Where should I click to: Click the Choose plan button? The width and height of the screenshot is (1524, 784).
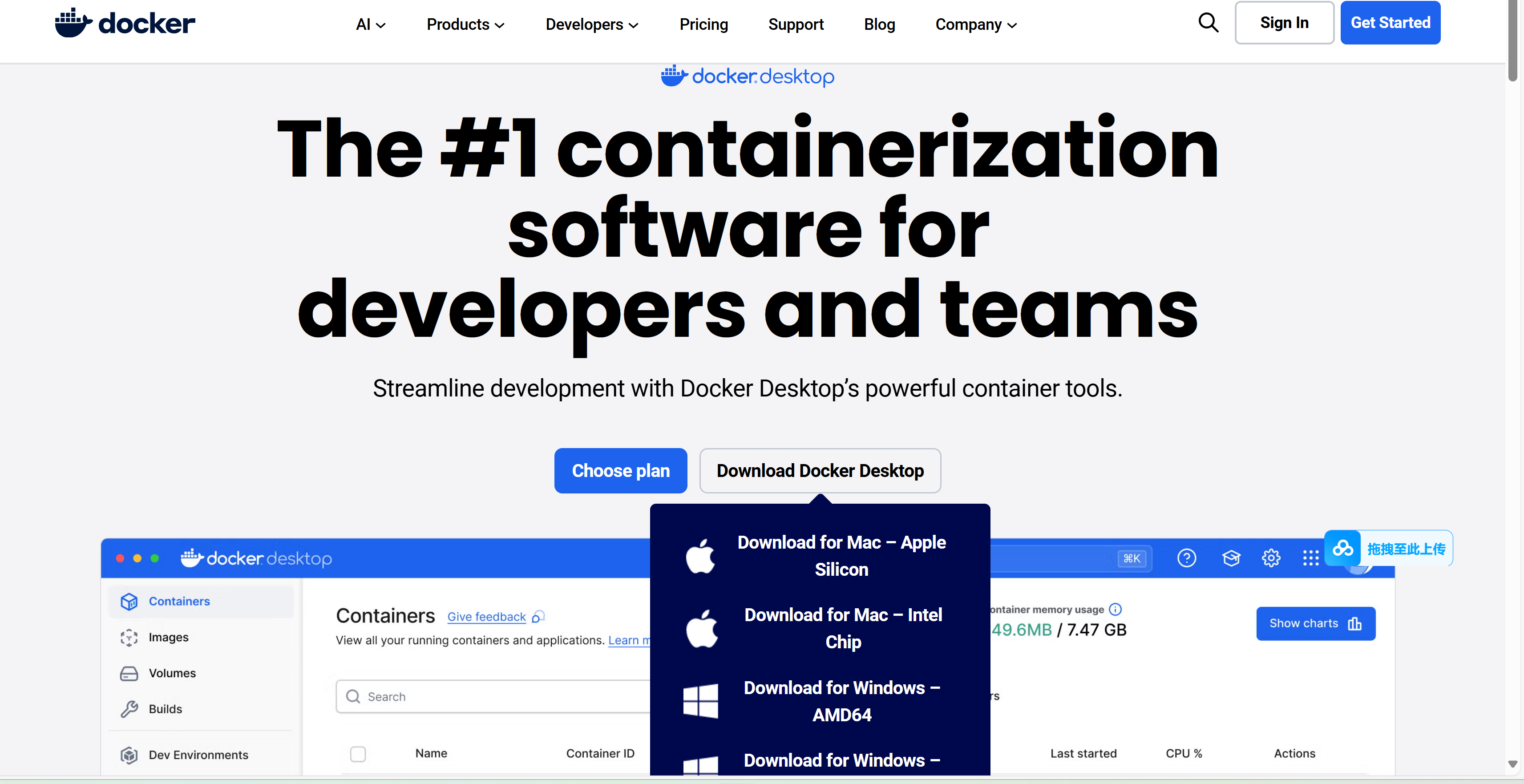[x=621, y=470]
